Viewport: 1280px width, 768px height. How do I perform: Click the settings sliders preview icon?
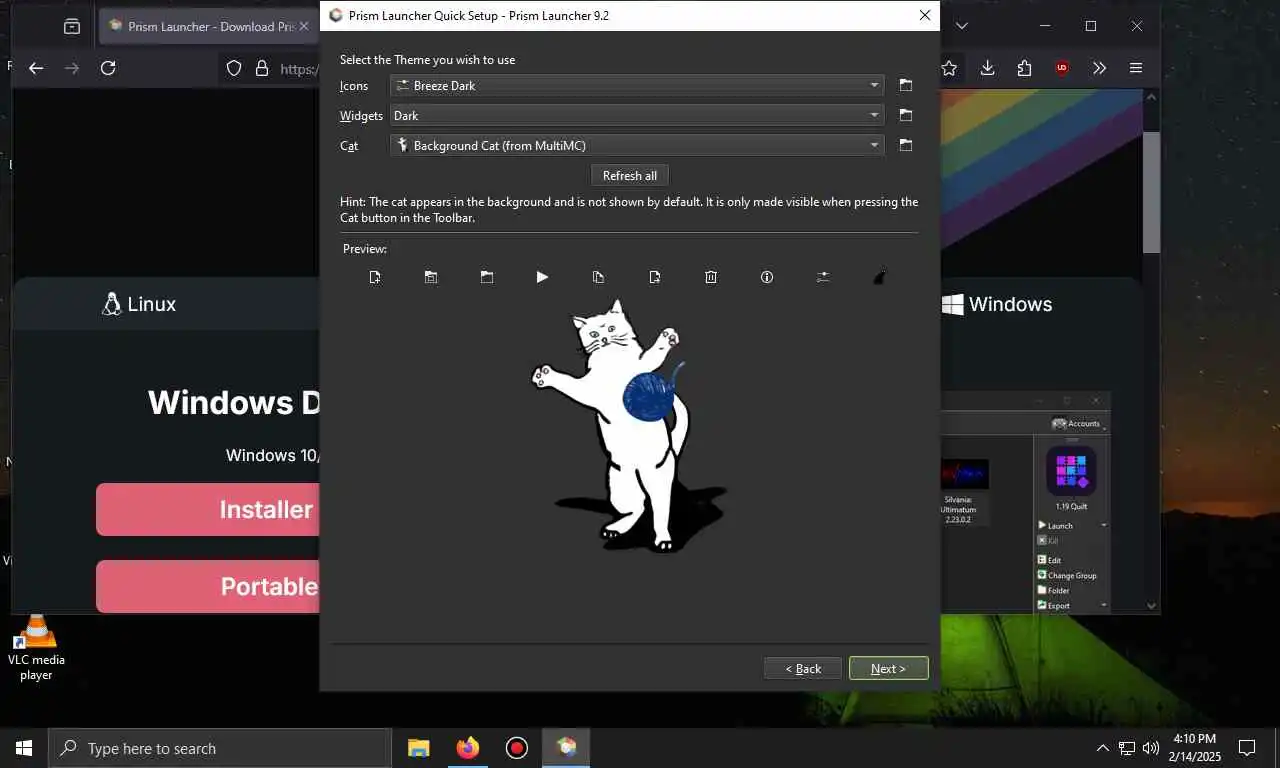(823, 277)
